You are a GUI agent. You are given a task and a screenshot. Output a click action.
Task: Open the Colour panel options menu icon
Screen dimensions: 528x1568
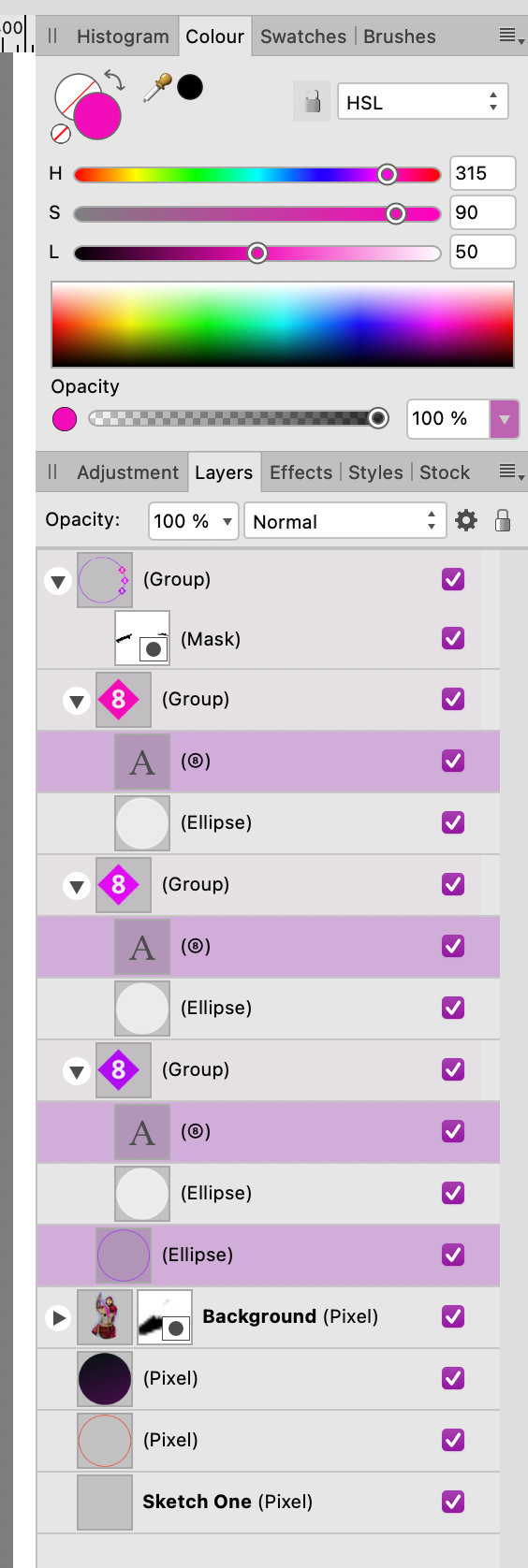(511, 36)
